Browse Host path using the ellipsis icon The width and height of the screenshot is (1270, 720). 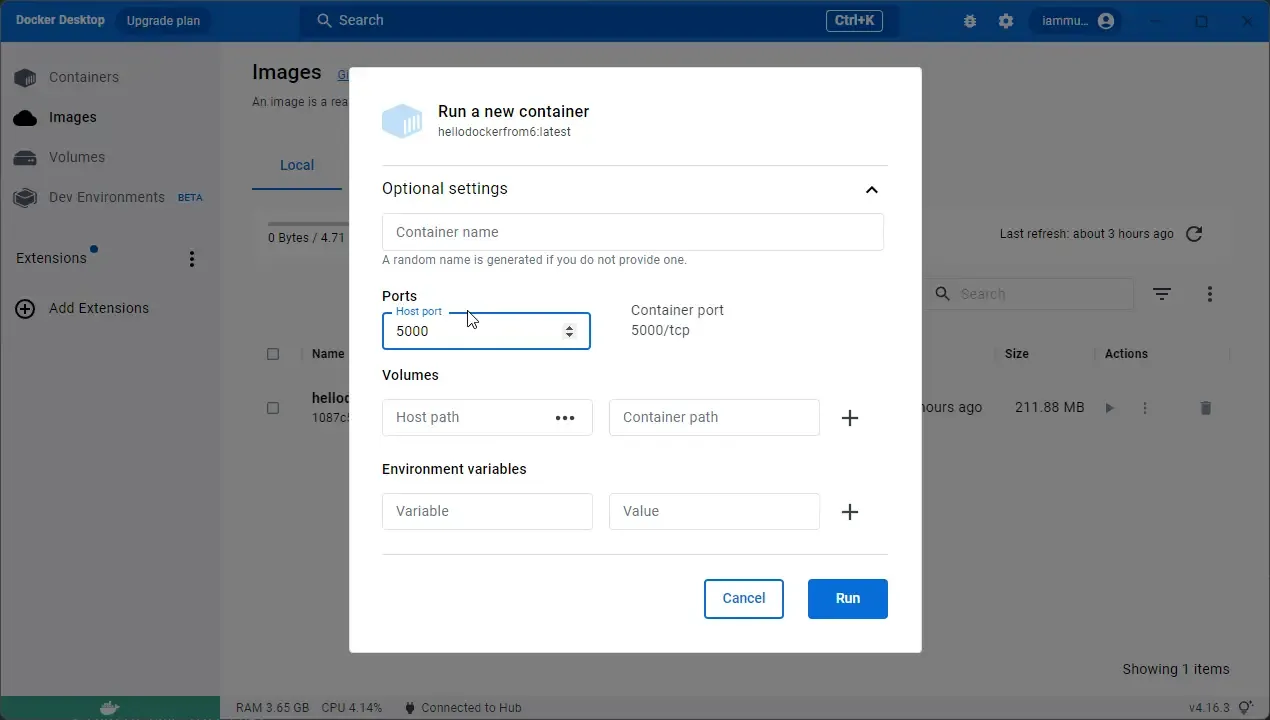565,417
